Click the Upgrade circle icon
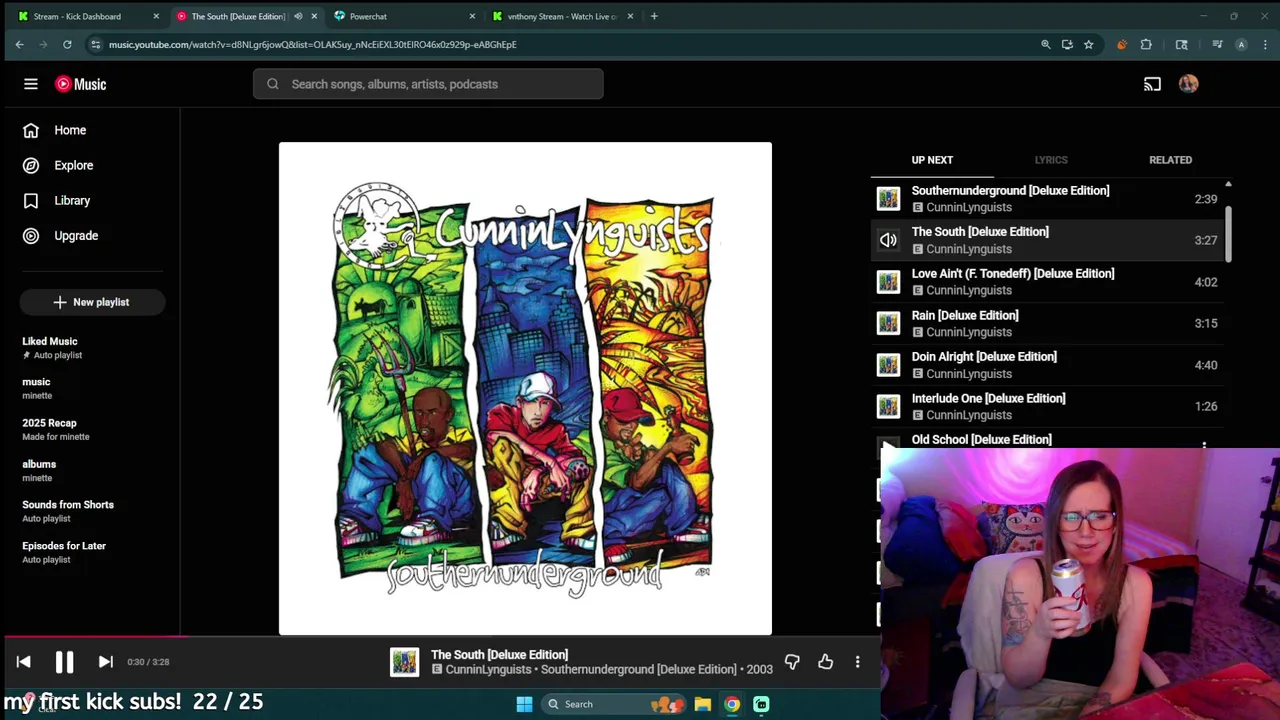This screenshot has height=720, width=1280. [x=31, y=235]
